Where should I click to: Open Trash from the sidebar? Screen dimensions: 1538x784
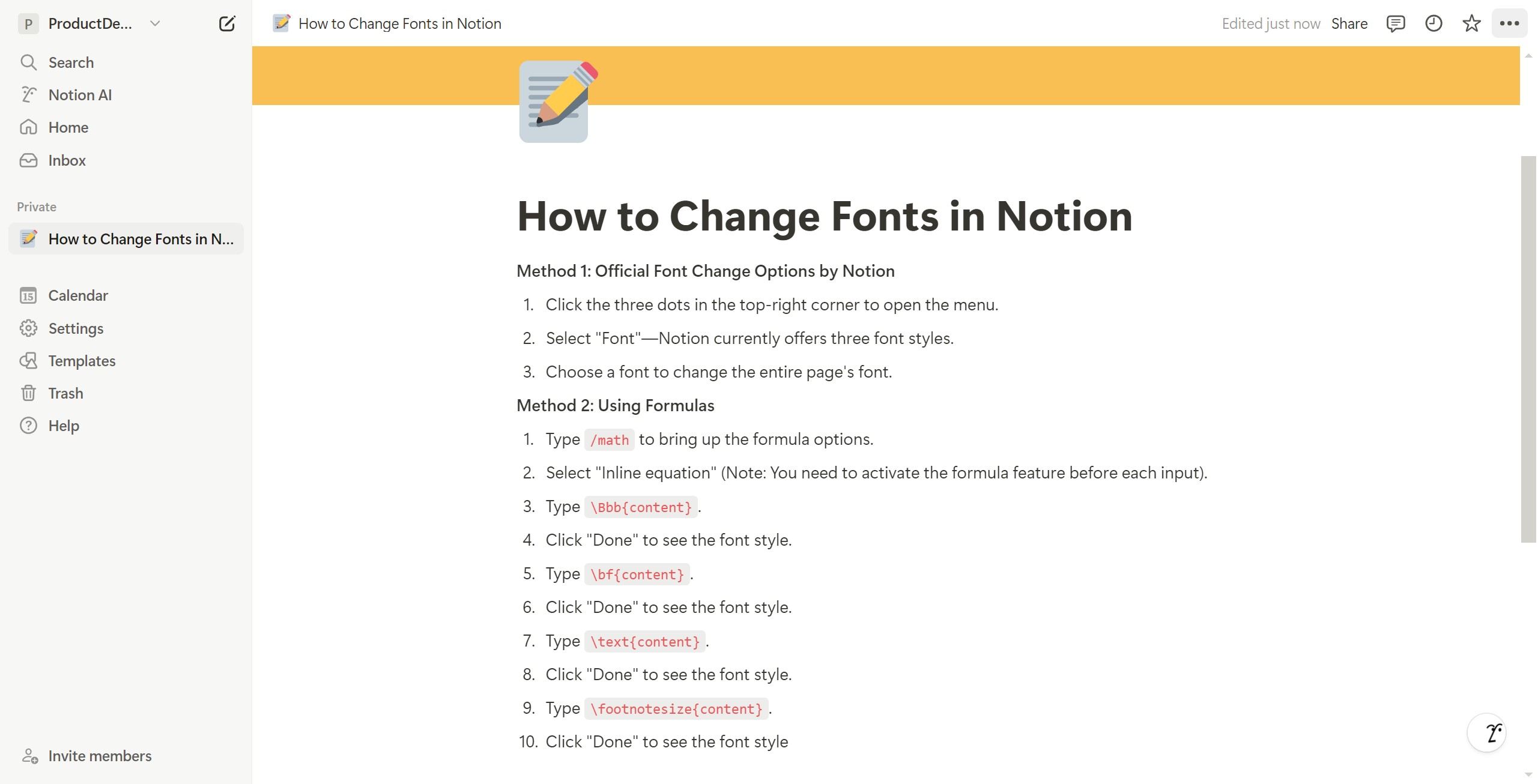click(x=126, y=393)
